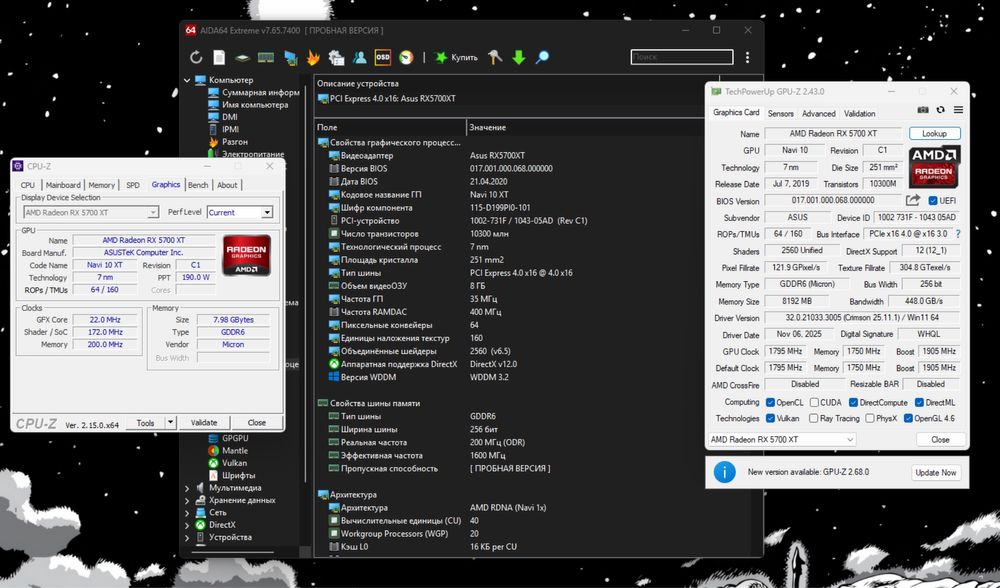This screenshot has width=1000, height=588.
Task: Click the AIDA64 search input field
Action: point(682,57)
